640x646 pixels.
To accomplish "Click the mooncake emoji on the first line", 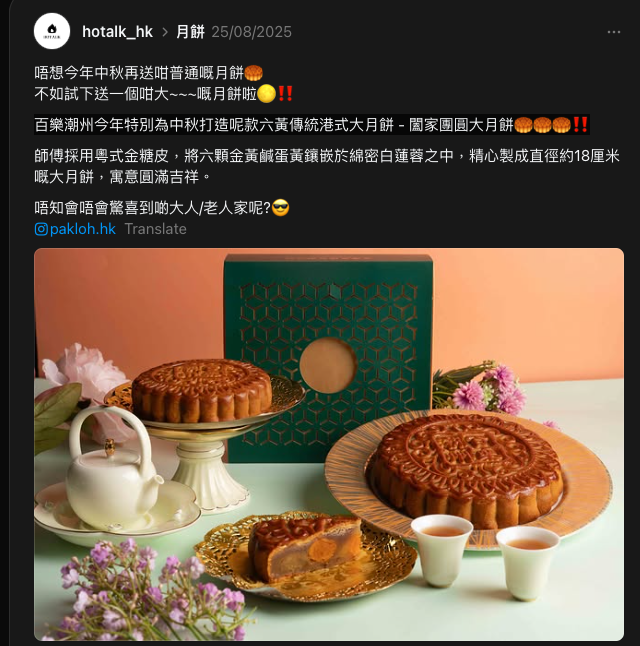I will coord(253,73).
